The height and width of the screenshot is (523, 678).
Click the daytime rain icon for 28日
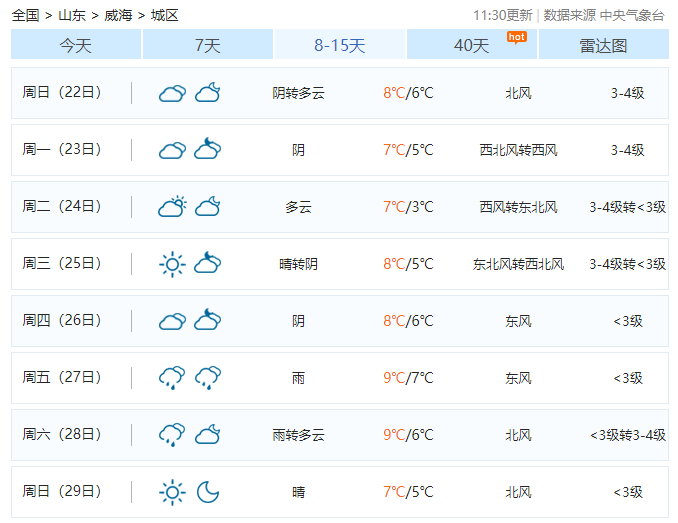172,435
